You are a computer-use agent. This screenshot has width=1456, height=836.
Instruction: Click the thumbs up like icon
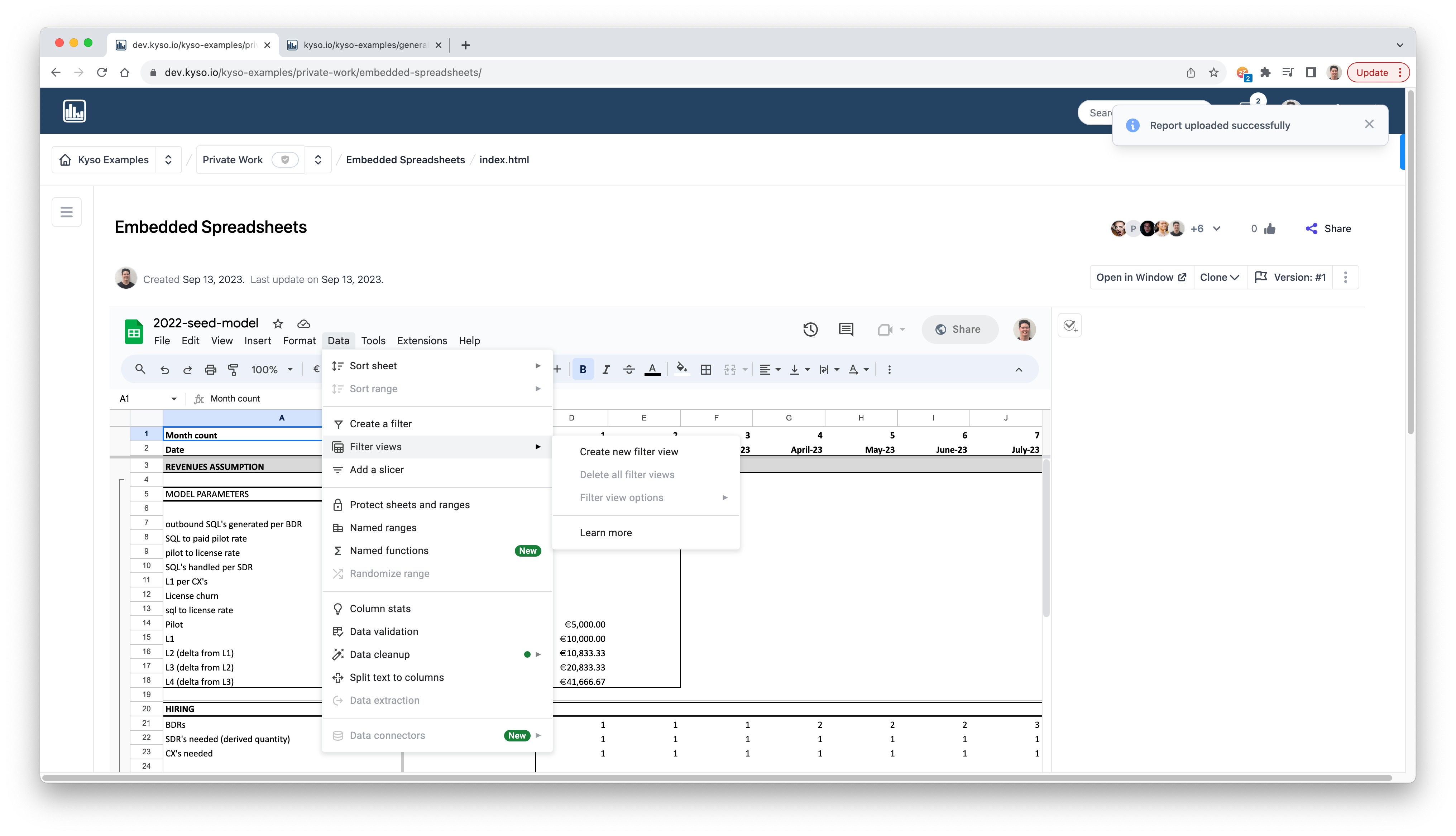pos(1270,229)
